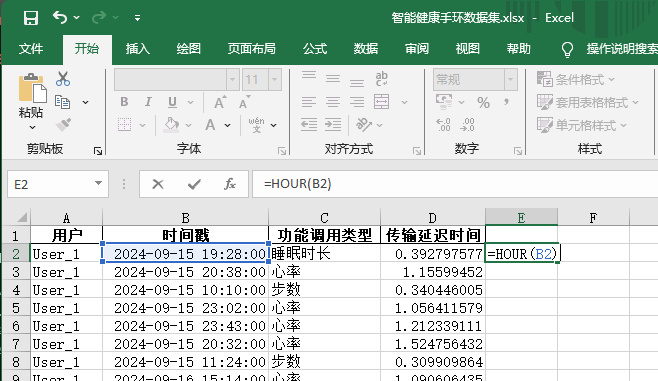Screen dimensions: 658x381
Task: Expand the 粘贴 paste options arrow
Action: point(32,127)
